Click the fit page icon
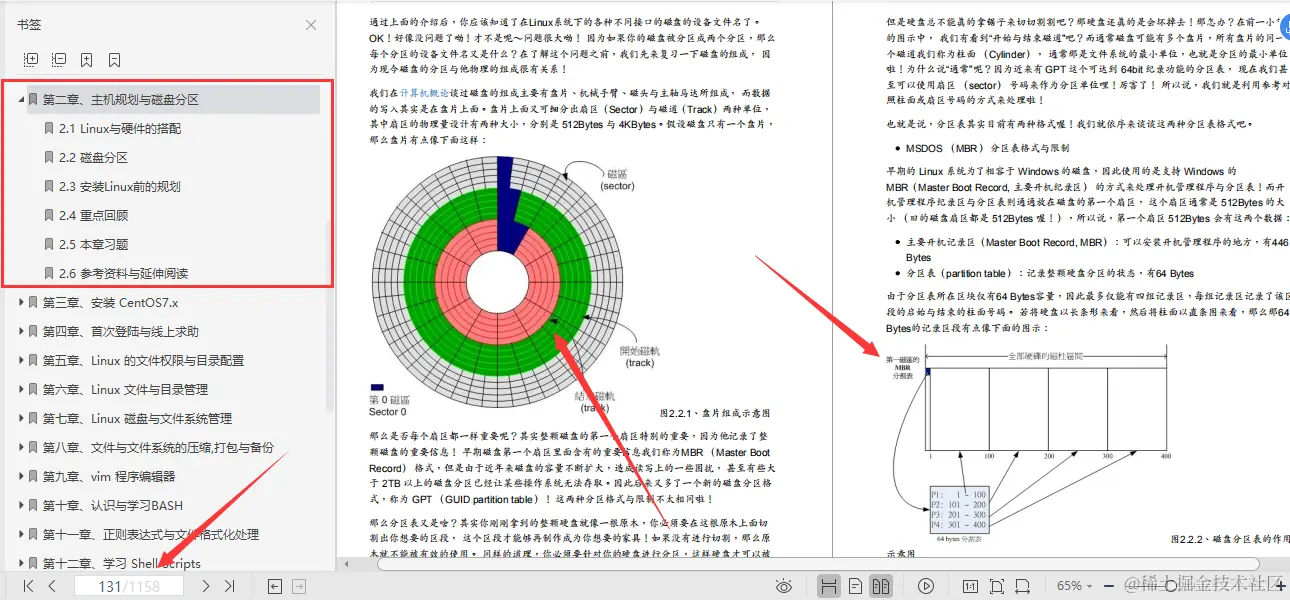 pyautogui.click(x=997, y=586)
